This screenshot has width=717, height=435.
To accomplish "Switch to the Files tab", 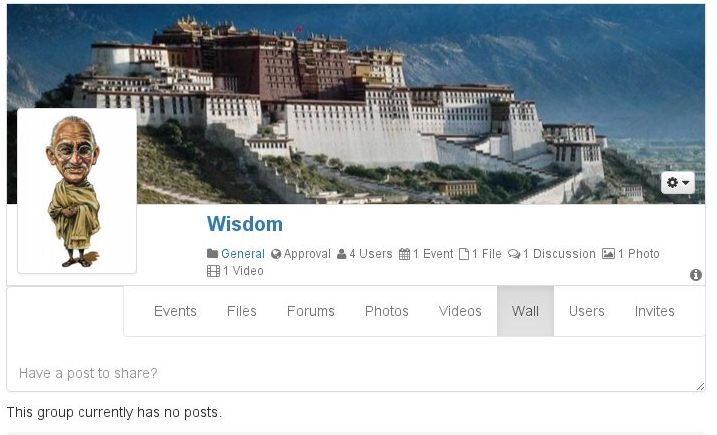I will pyautogui.click(x=241, y=311).
